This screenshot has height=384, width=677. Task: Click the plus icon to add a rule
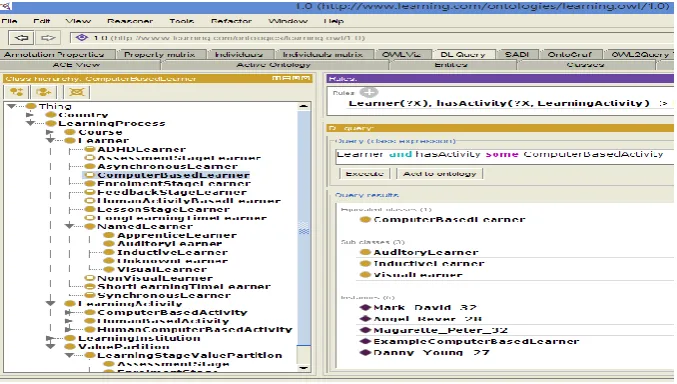[368, 92]
